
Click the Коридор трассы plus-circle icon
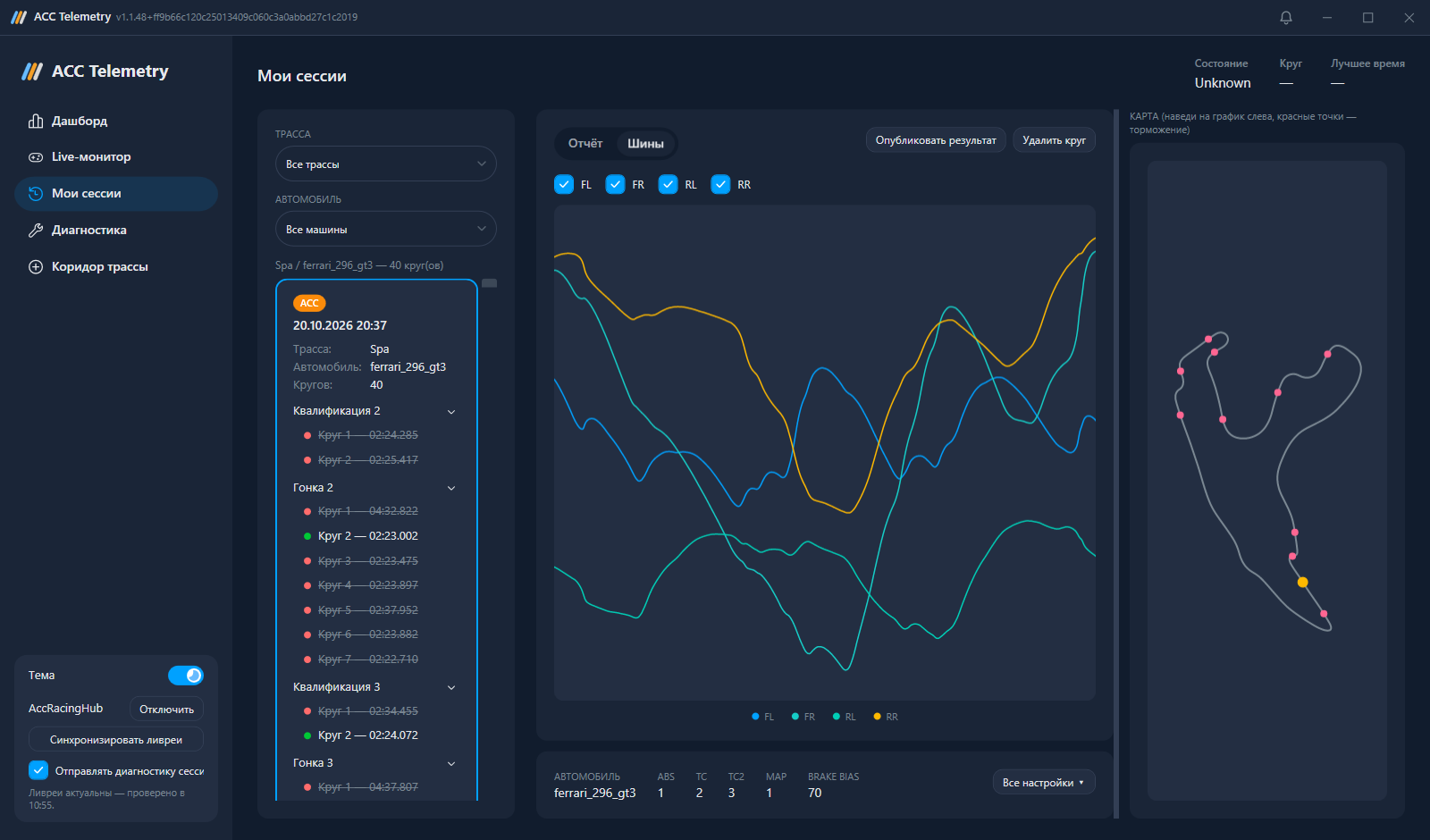point(36,267)
